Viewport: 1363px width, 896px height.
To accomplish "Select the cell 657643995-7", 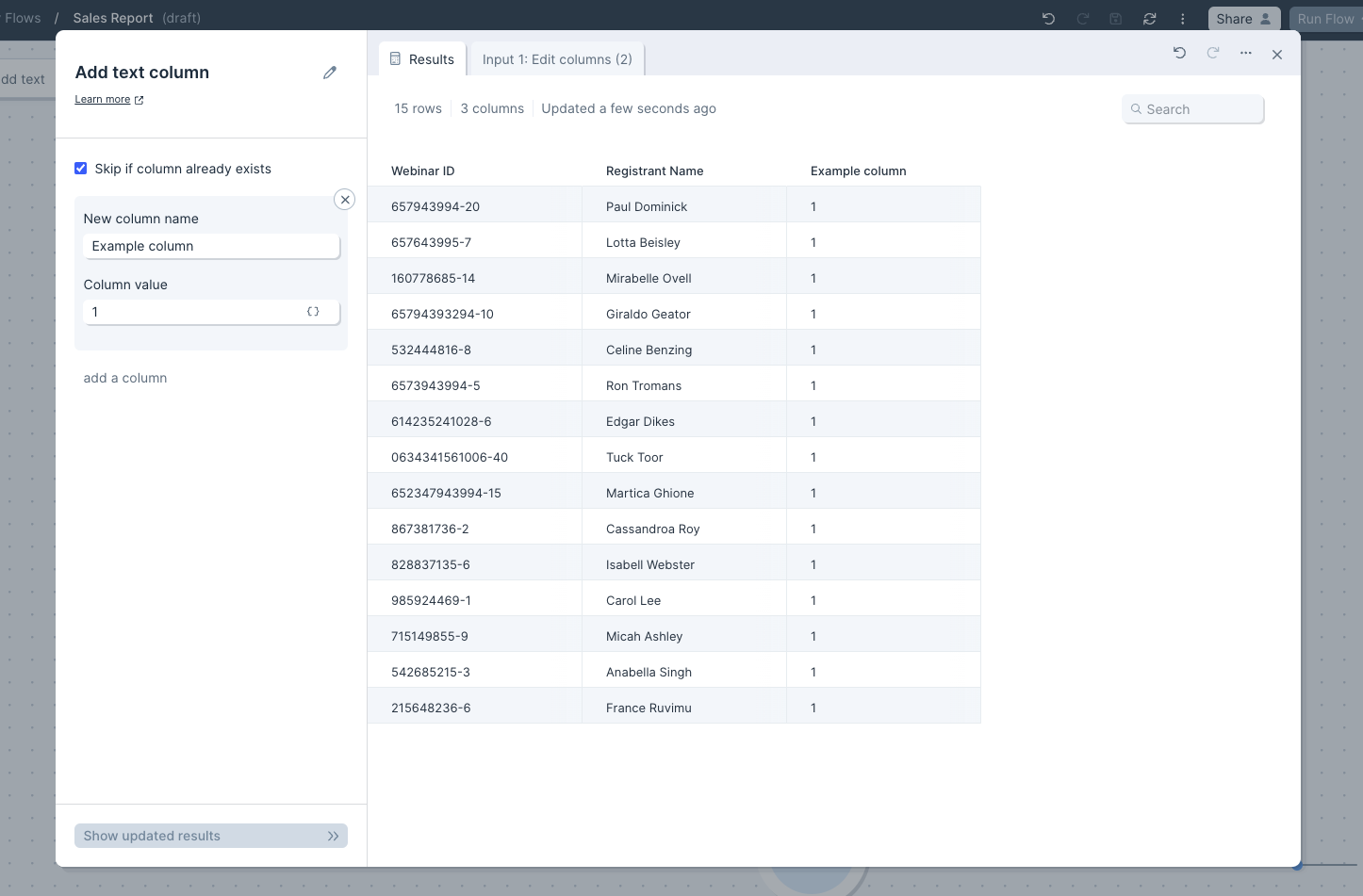I will click(475, 242).
